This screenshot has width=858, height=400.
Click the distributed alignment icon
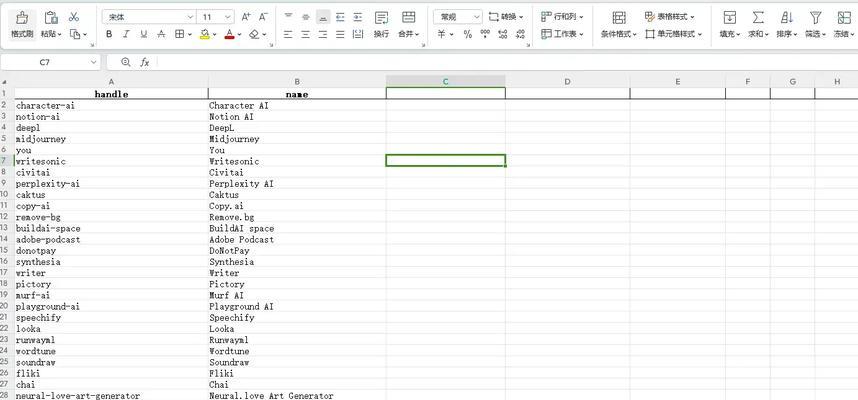[358, 34]
